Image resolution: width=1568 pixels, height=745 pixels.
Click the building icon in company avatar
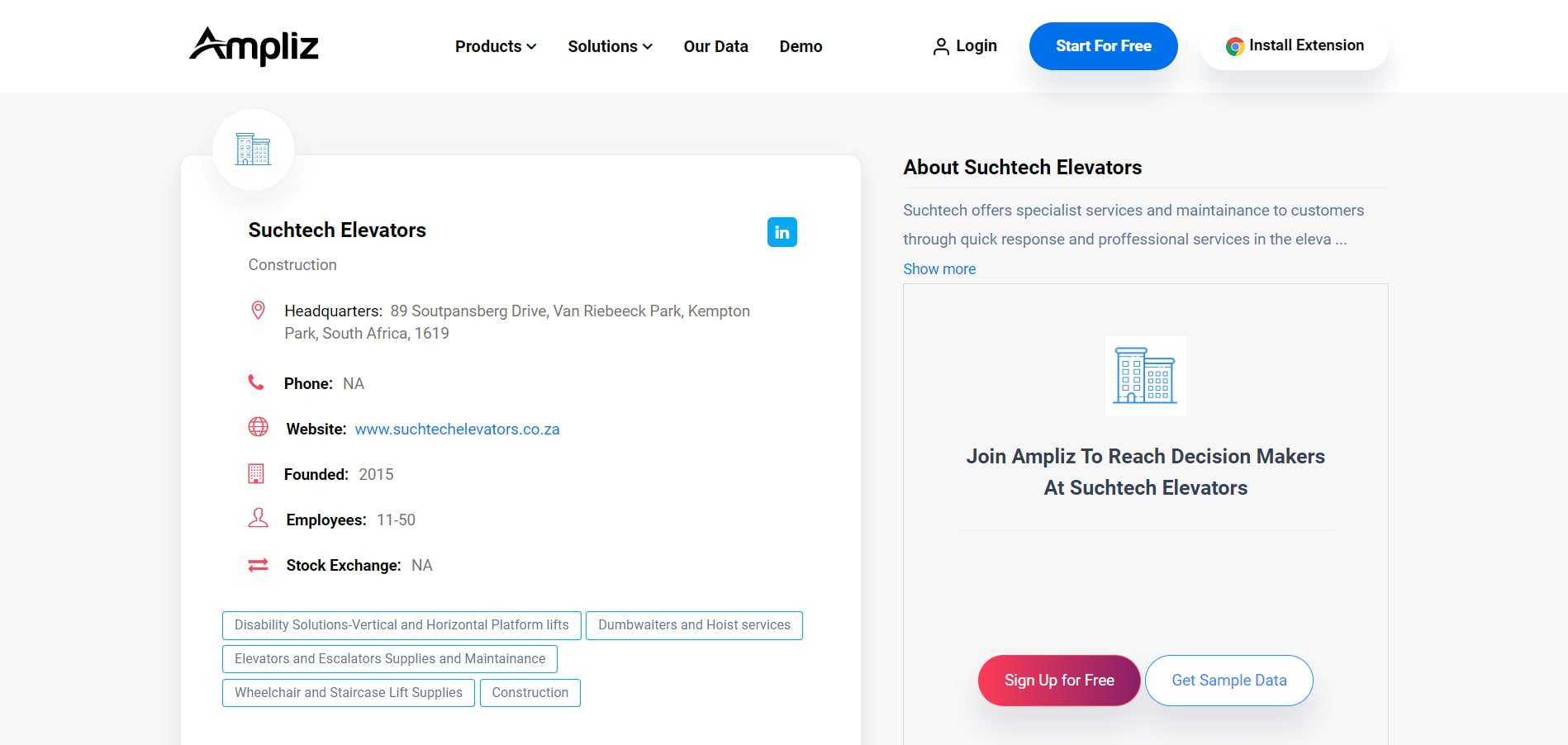[253, 149]
